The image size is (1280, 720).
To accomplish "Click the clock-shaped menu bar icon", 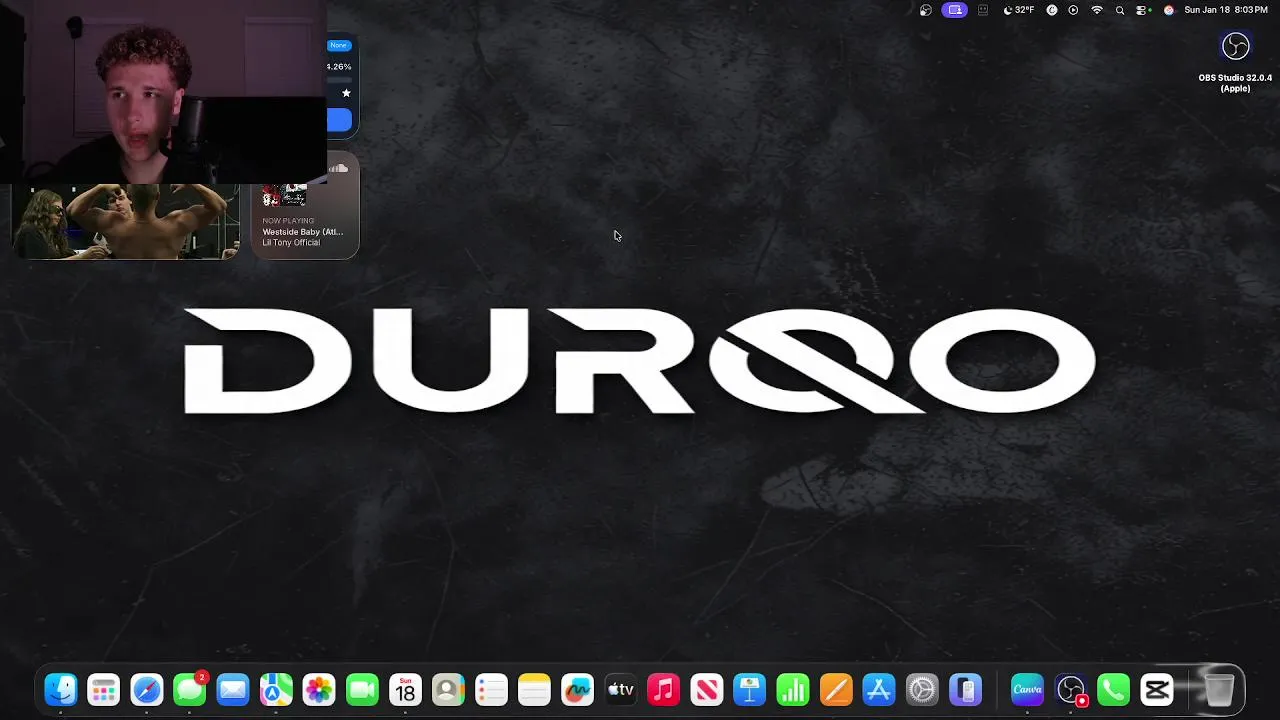I will [1052, 10].
